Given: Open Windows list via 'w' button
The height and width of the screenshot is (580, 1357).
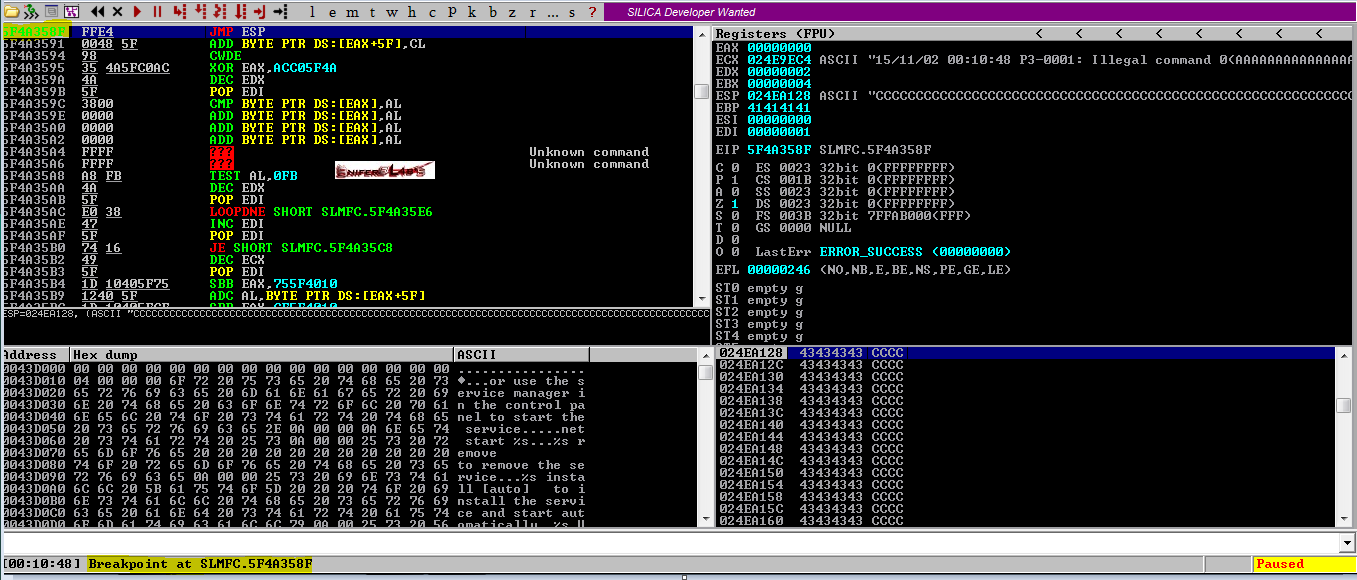Looking at the screenshot, I should [x=392, y=12].
